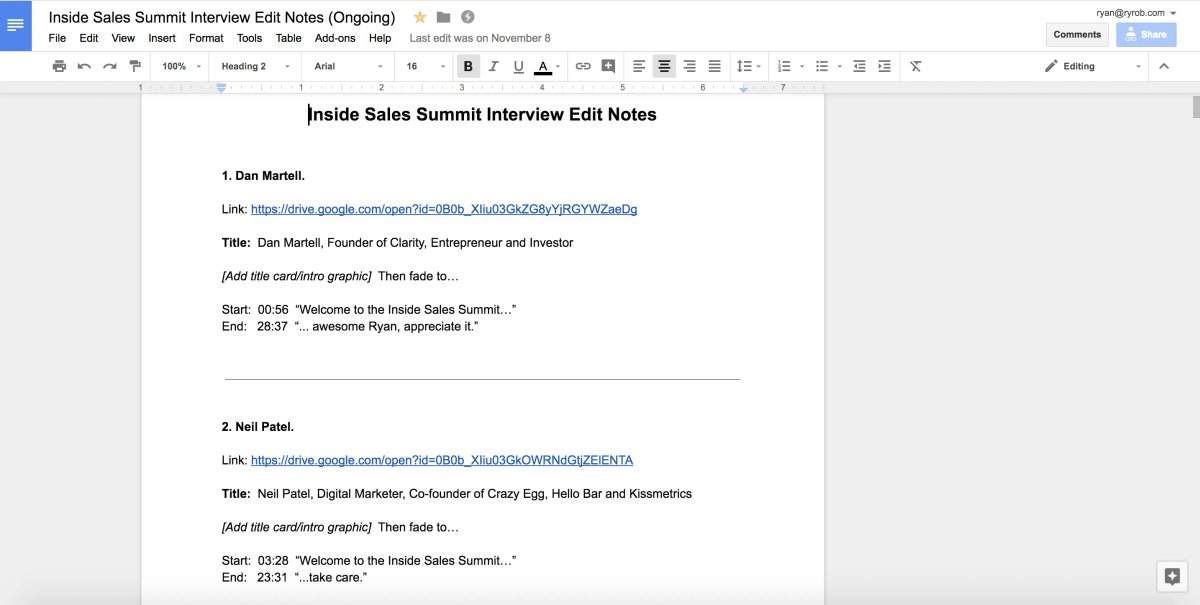Redo the last action

tap(109, 66)
